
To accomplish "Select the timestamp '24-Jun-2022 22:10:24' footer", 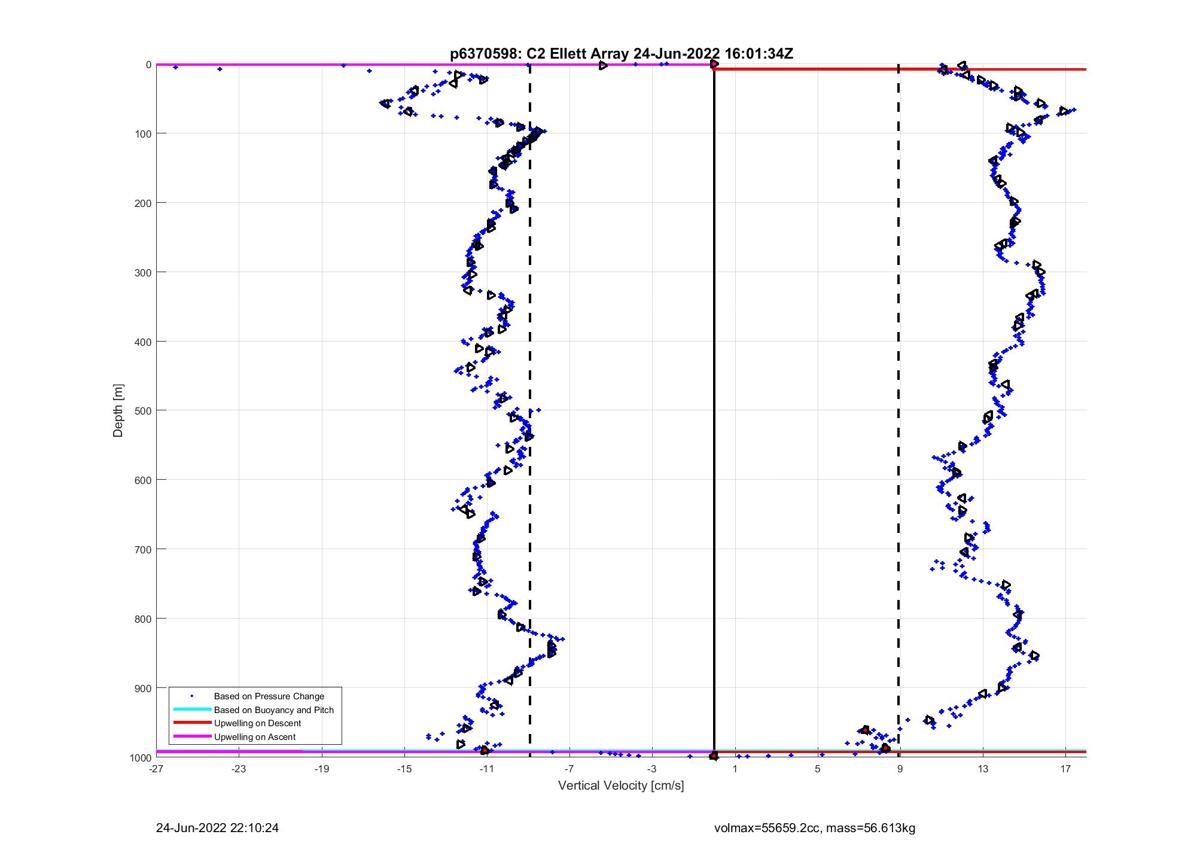I will (x=217, y=828).
